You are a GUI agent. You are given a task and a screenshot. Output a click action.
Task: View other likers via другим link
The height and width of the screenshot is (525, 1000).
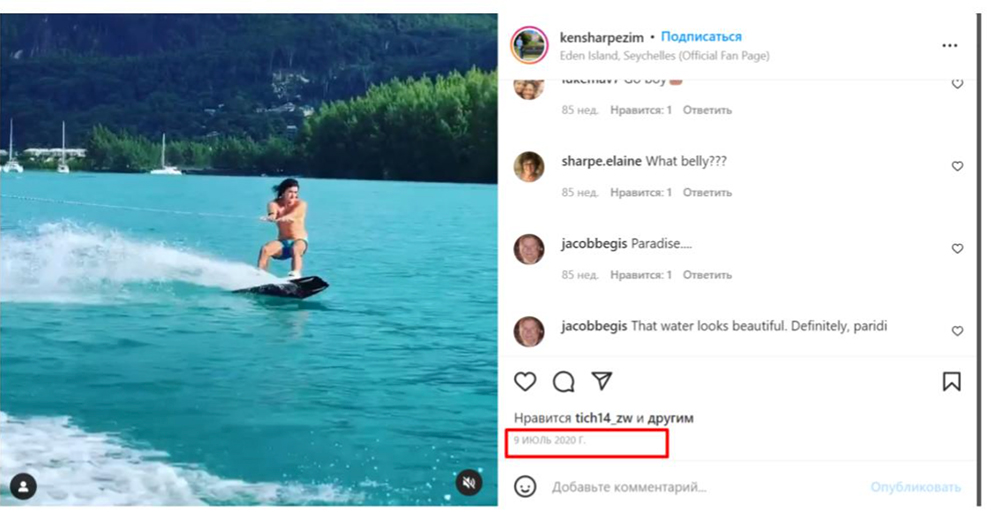point(670,418)
